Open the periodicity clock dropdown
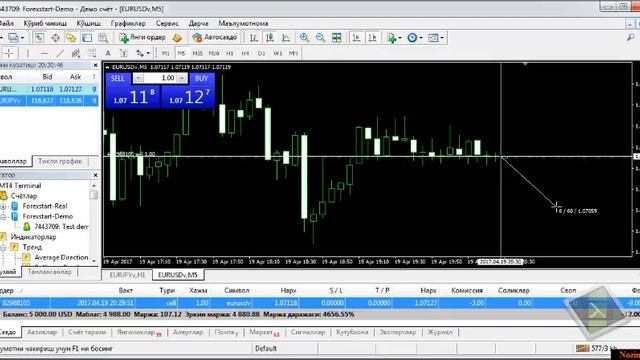The width and height of the screenshot is (640, 360). (414, 38)
